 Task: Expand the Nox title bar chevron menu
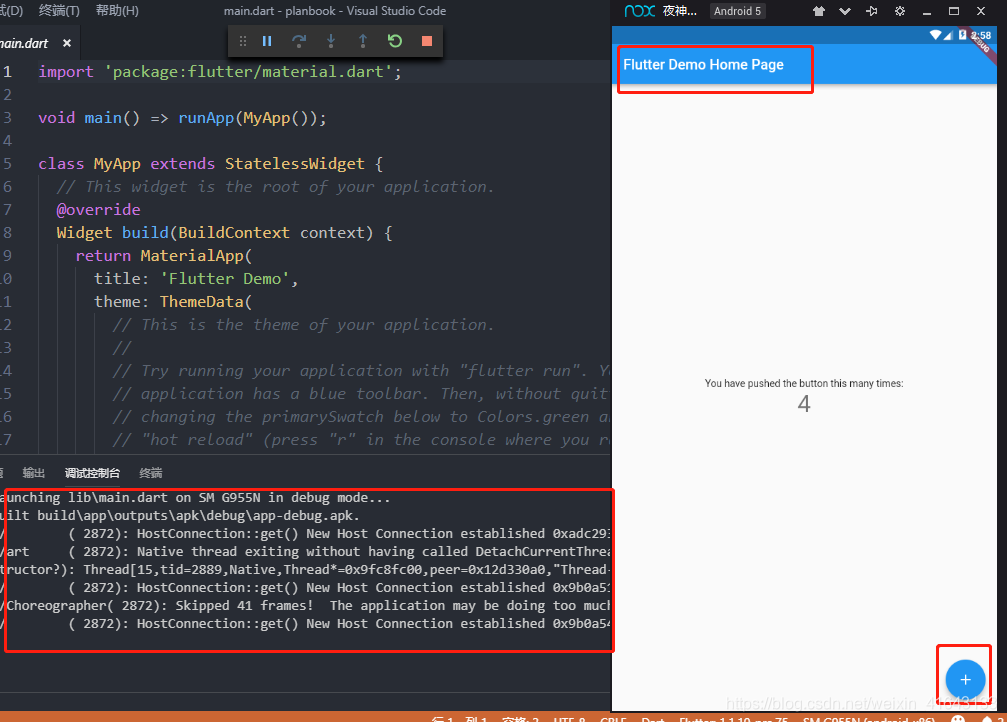click(845, 11)
